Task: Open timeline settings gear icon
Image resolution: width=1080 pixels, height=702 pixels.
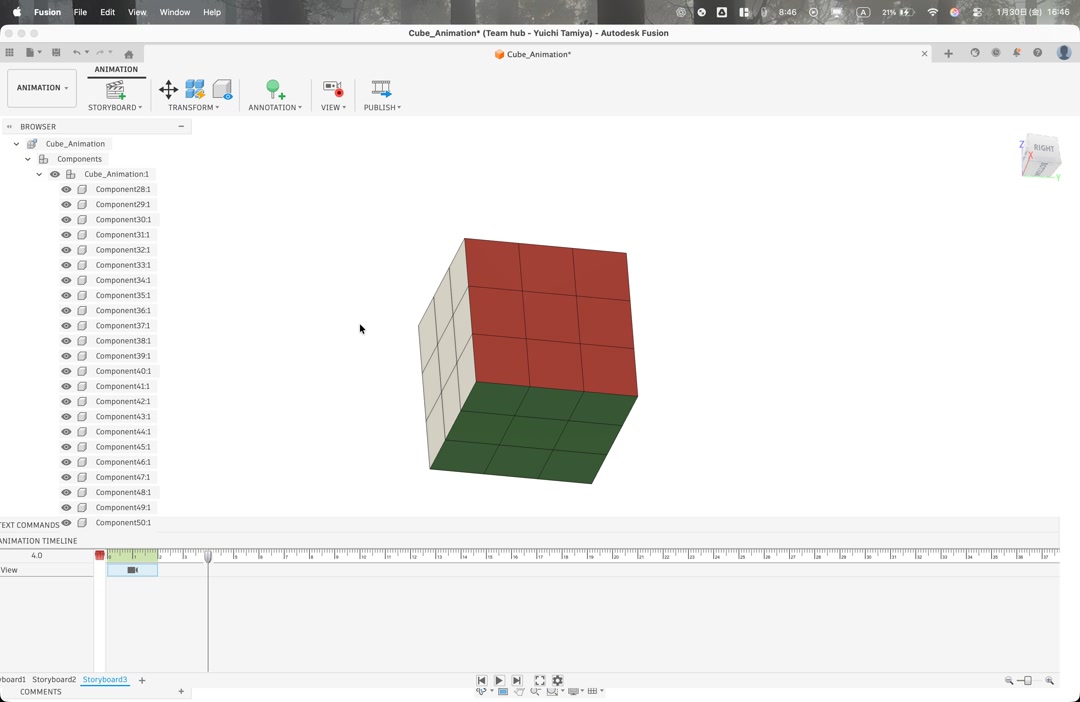Action: pos(558,681)
